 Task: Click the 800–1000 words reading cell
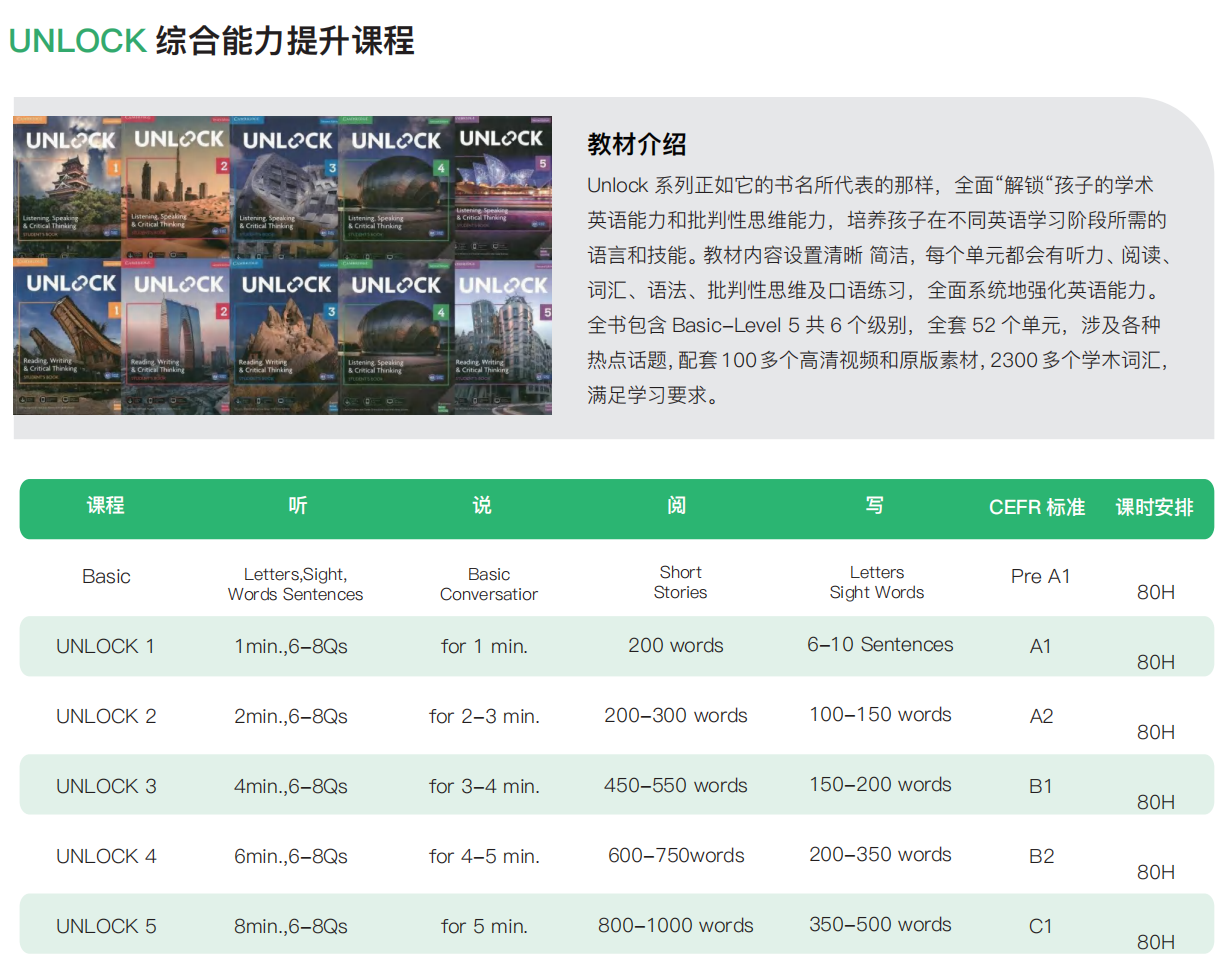tap(676, 926)
